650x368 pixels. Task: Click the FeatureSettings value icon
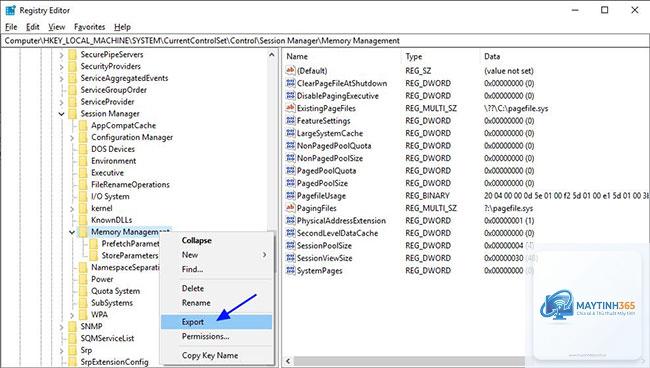[x=291, y=120]
